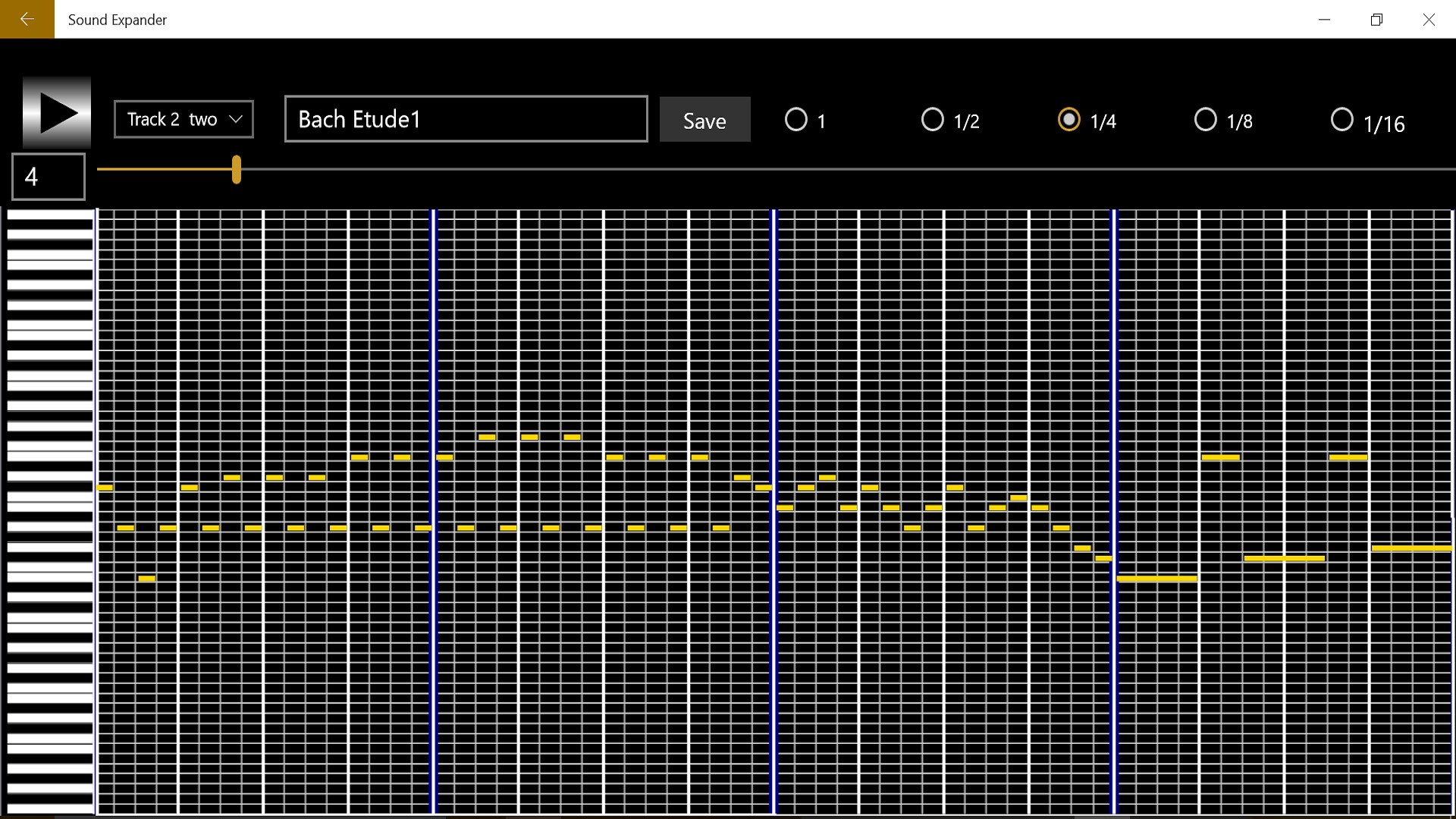Go back with the arrow icon

pyautogui.click(x=27, y=19)
